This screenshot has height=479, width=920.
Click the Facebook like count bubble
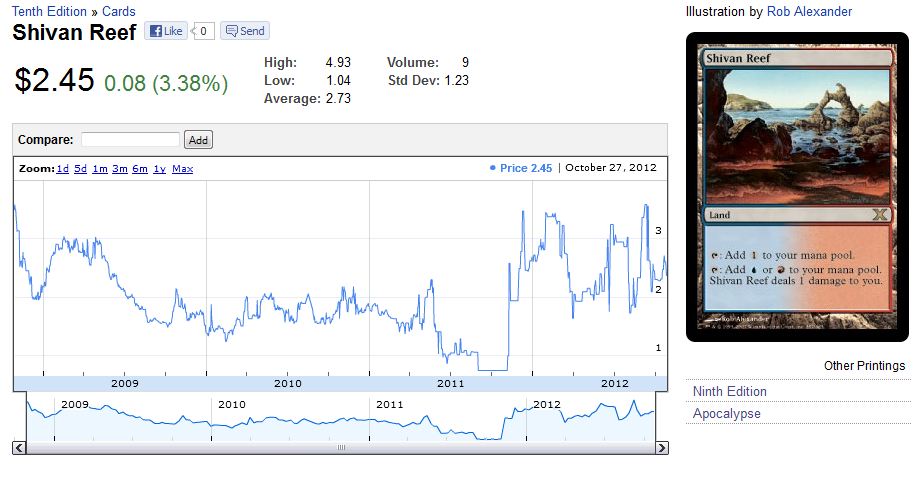point(204,31)
